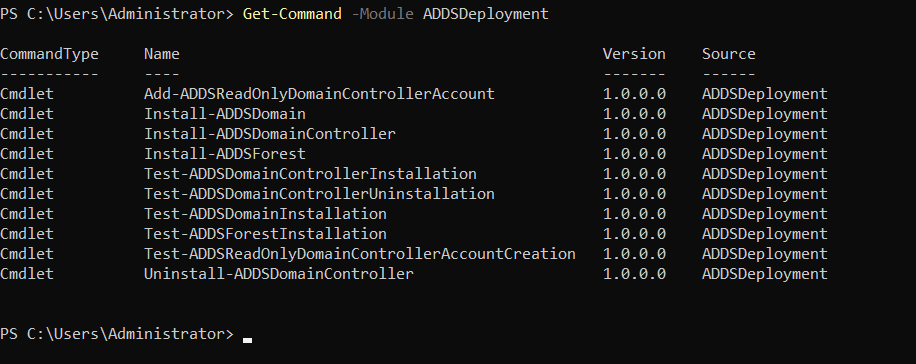
Task: Click the Get-Command text in prompt
Action: [x=292, y=13]
